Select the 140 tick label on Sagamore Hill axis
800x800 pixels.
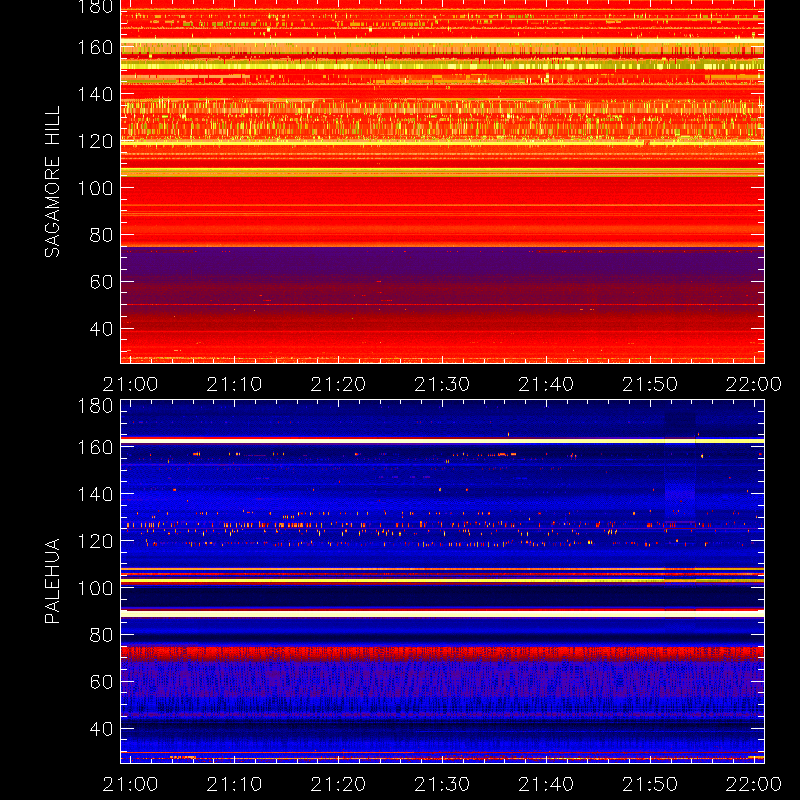(95, 94)
